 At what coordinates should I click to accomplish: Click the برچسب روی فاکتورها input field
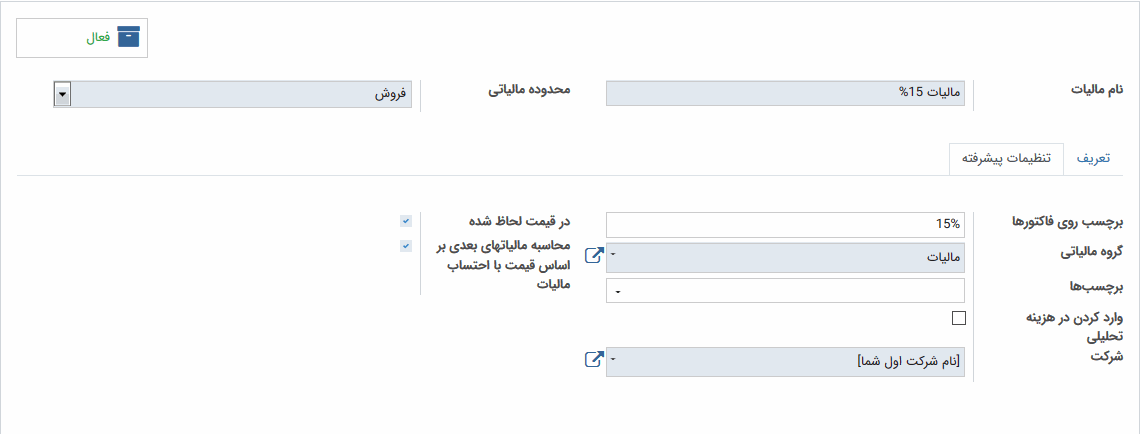[x=785, y=225]
